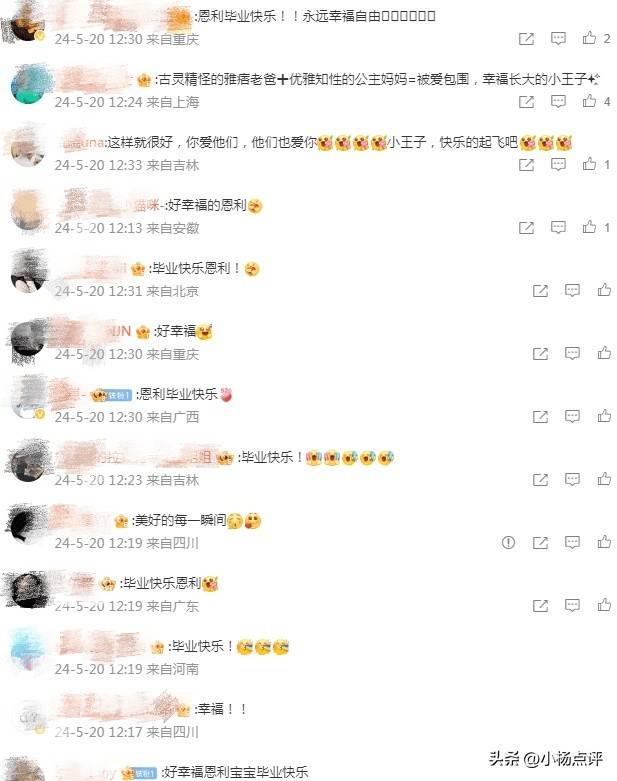Like the 广西 comment 恩利毕业快乐
Viewport: 617px width, 781px height.
(604, 416)
